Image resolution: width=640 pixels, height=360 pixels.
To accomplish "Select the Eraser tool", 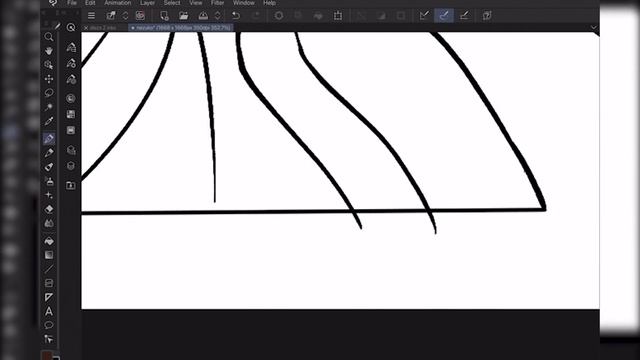I will tap(49, 209).
